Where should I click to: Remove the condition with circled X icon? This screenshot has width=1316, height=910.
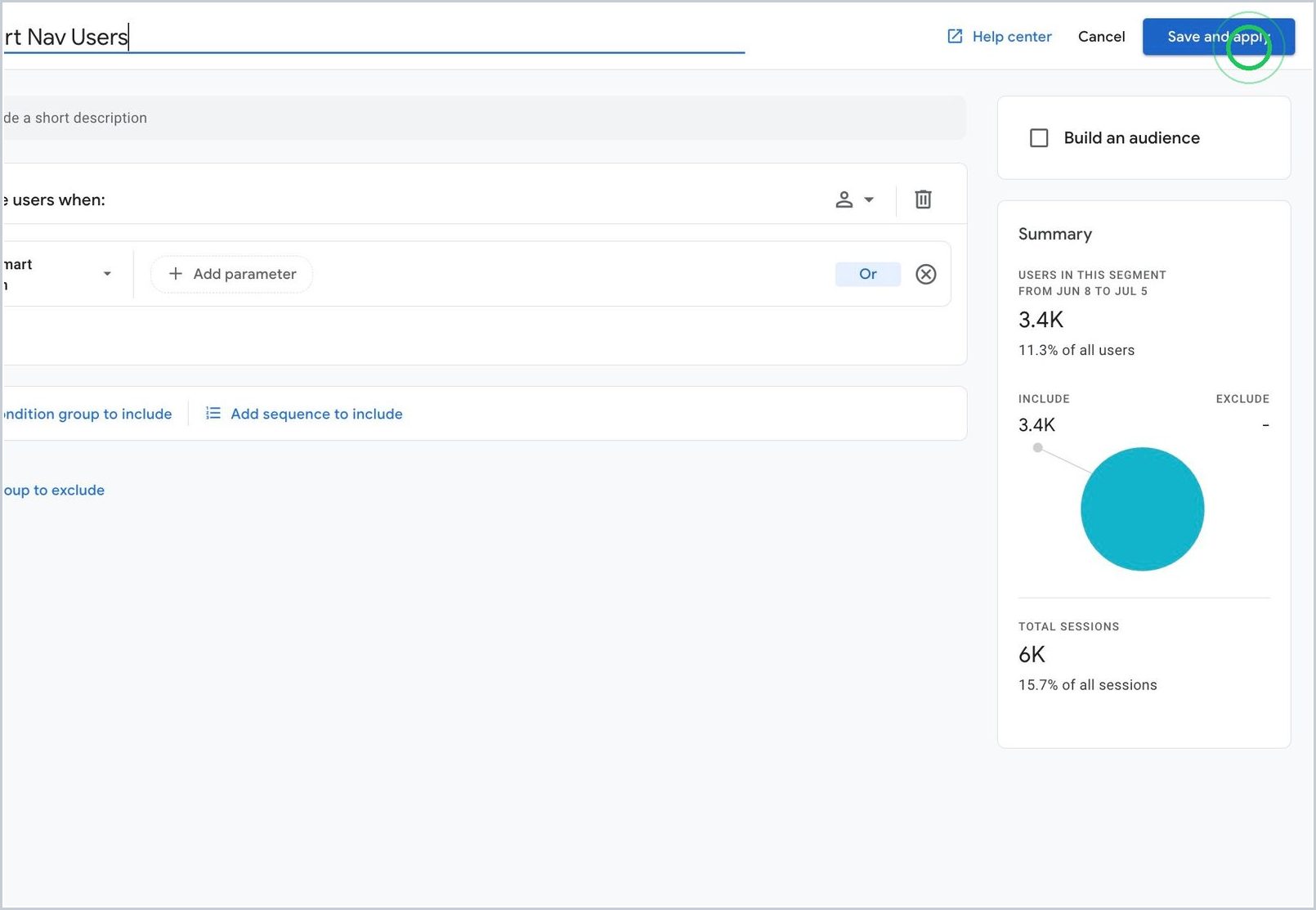point(925,274)
